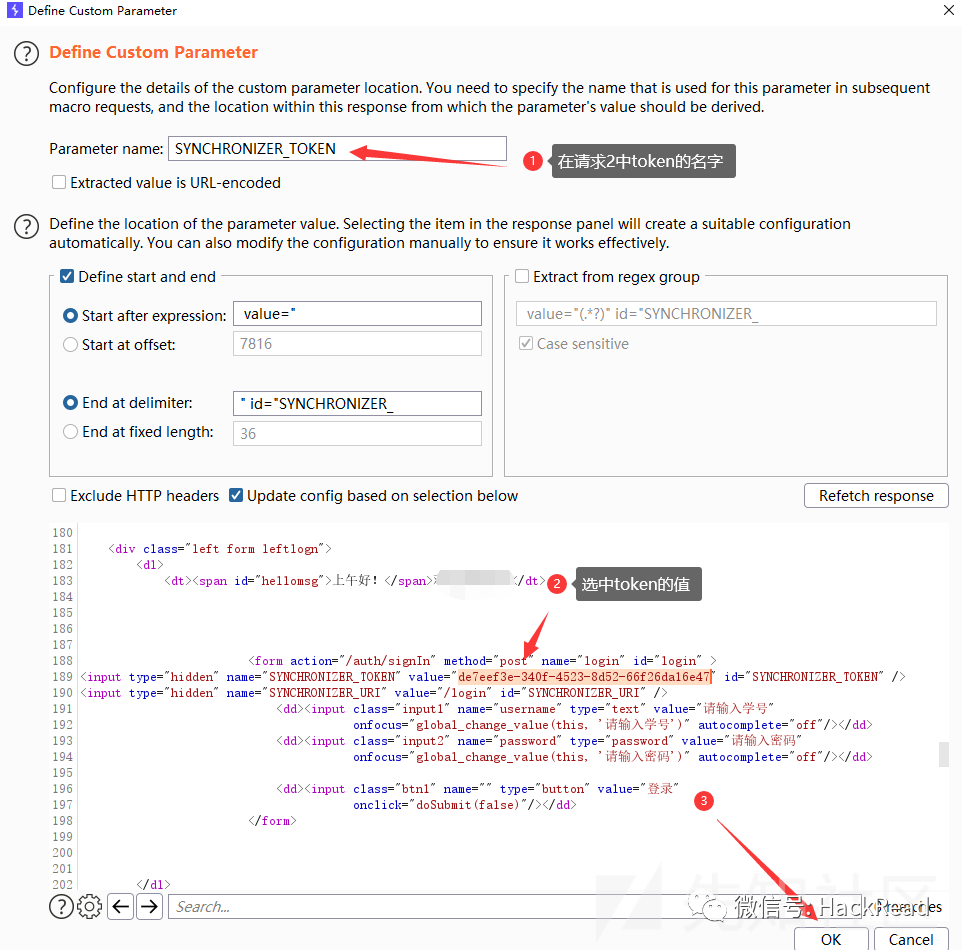Go to previous search match arrow

121,906
